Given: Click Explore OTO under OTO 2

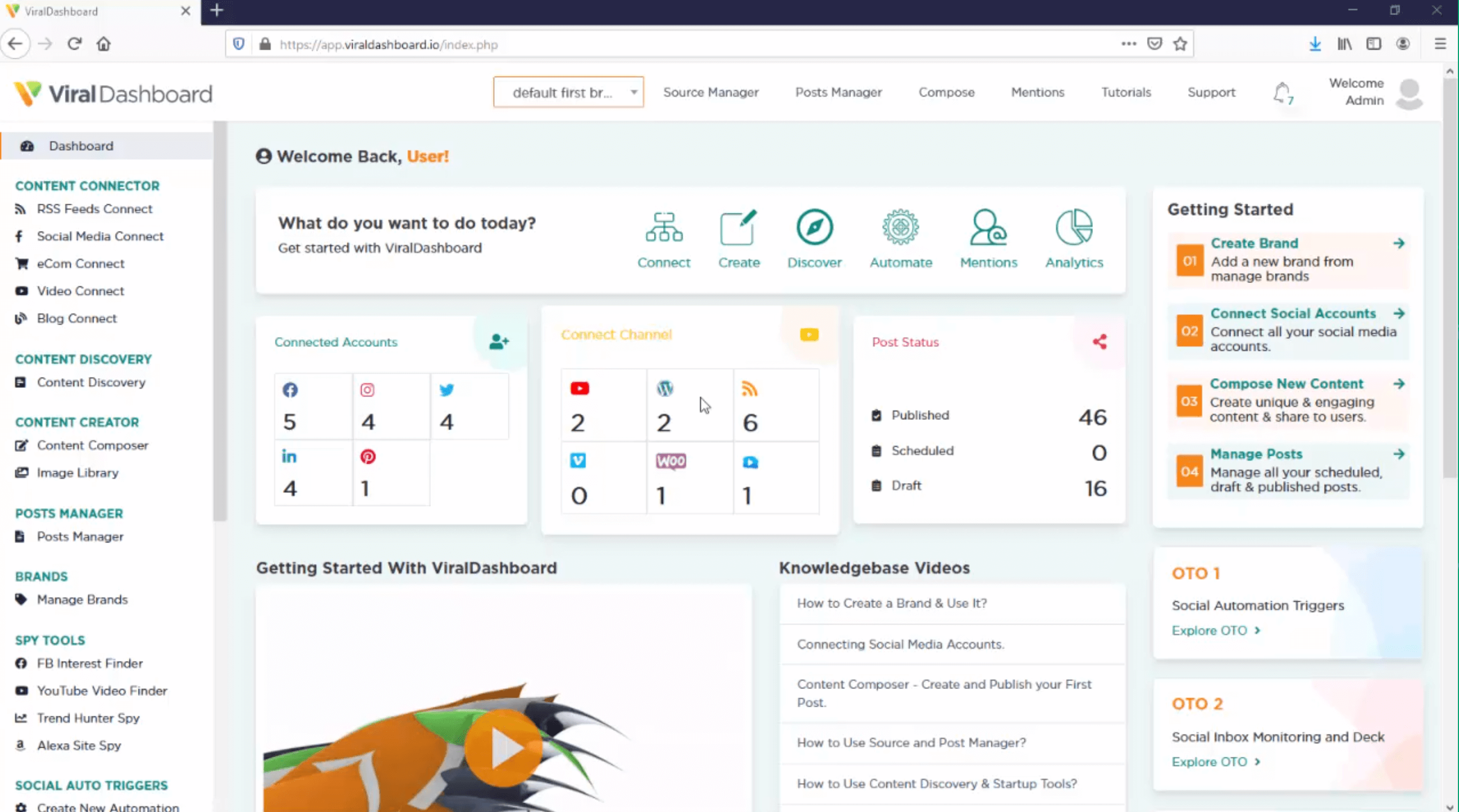Looking at the screenshot, I should click(1215, 762).
